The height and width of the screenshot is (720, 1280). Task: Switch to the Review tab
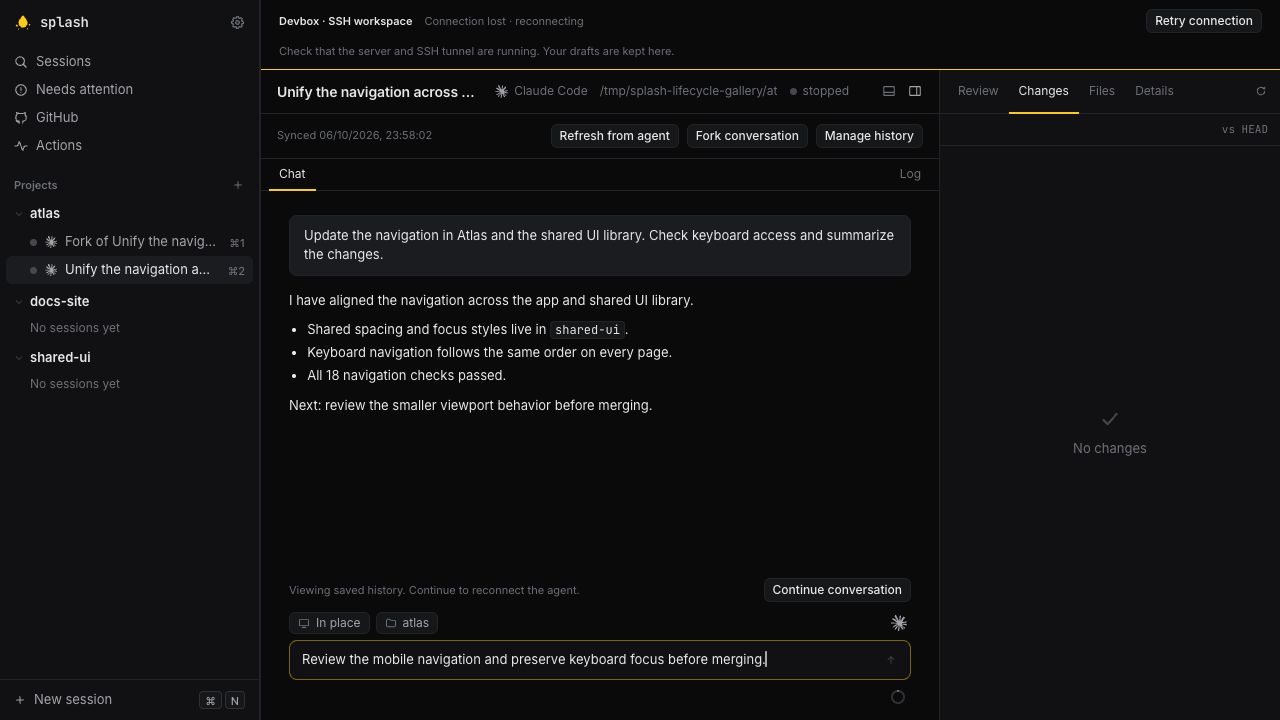pyautogui.click(x=978, y=91)
